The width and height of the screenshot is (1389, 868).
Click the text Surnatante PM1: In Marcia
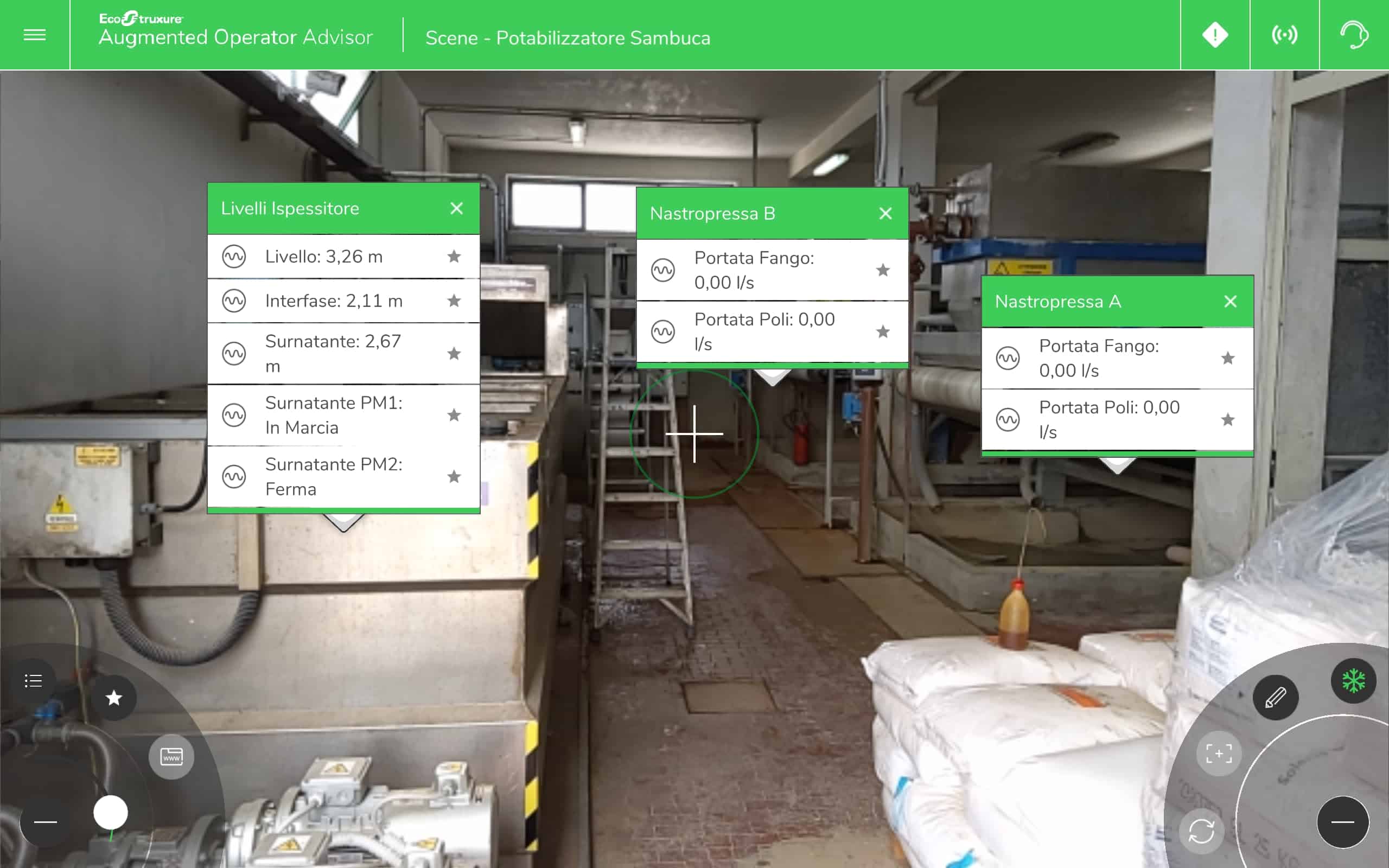pyautogui.click(x=334, y=415)
